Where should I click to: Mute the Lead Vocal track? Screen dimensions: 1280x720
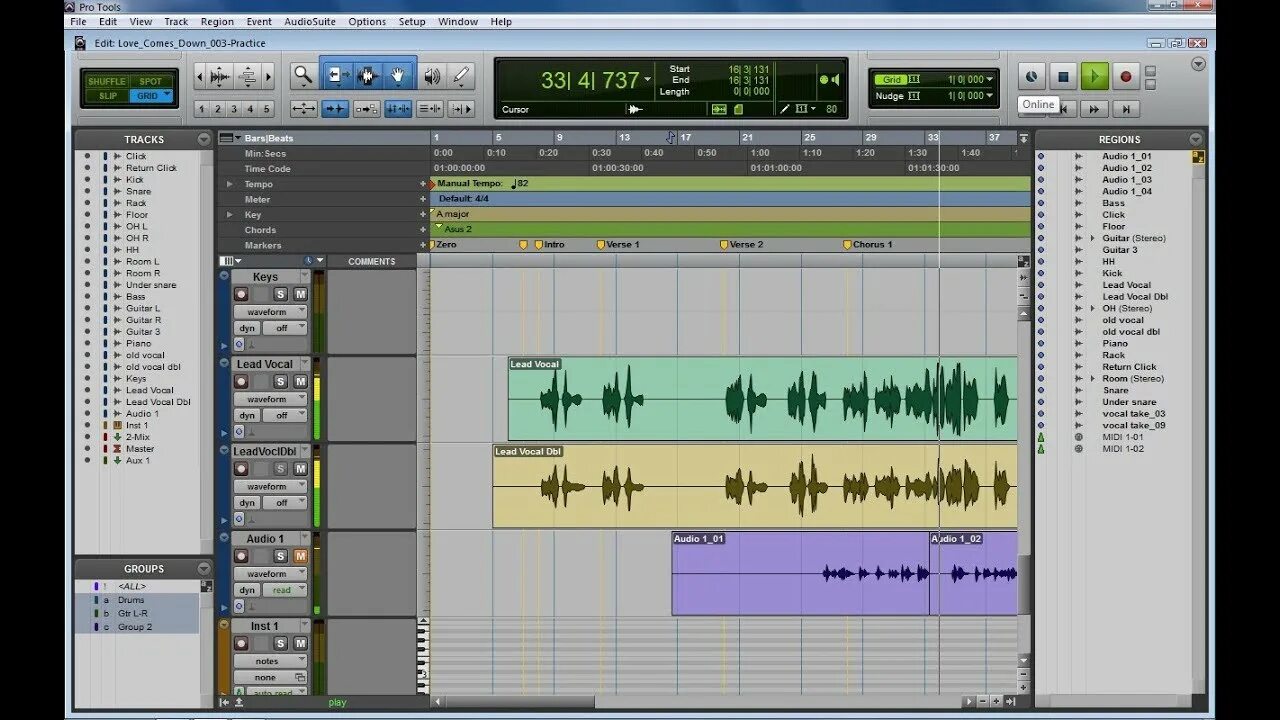coord(300,381)
